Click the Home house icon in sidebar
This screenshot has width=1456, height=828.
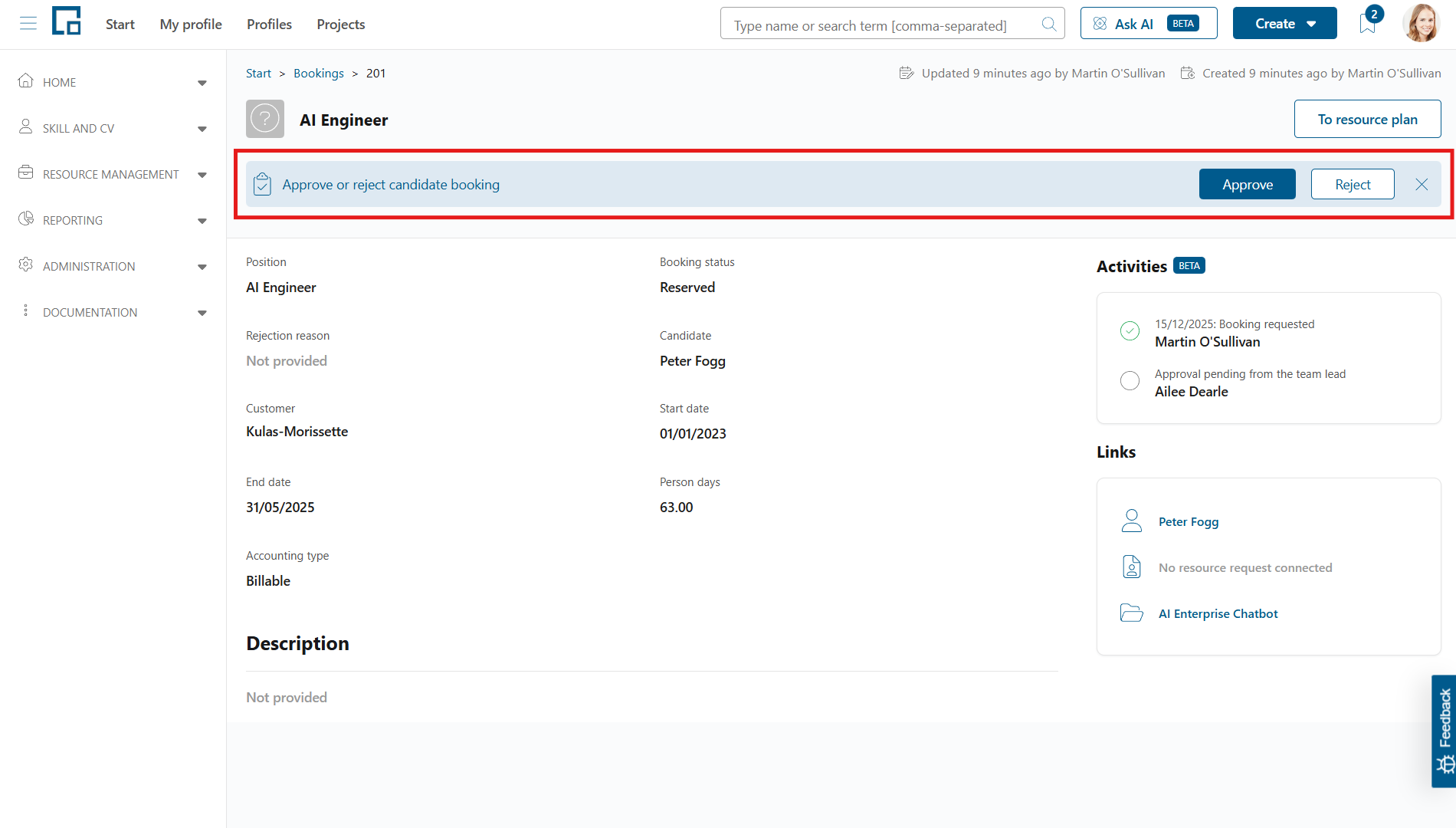(26, 80)
